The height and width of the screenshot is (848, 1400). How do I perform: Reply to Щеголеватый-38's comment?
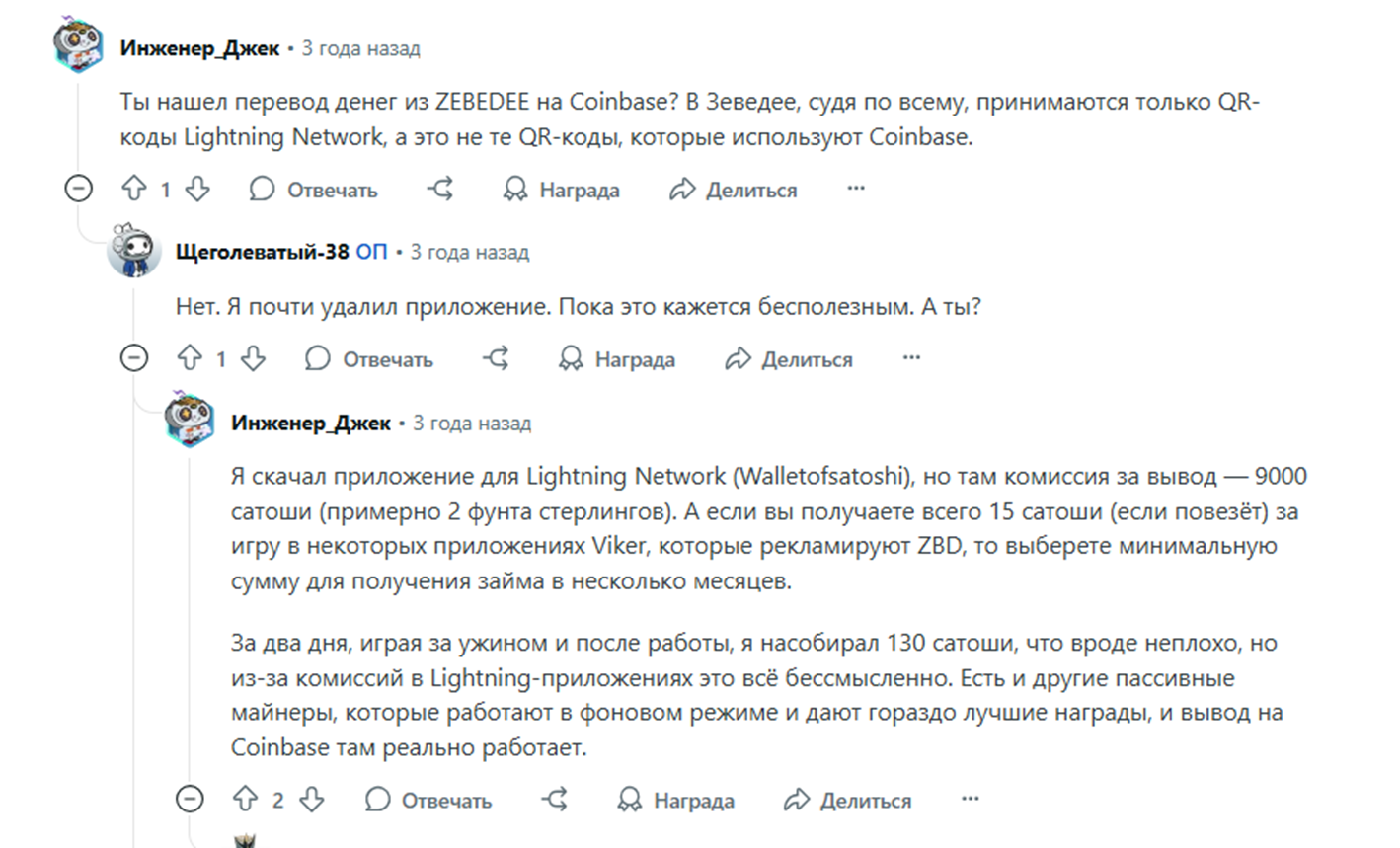click(369, 359)
